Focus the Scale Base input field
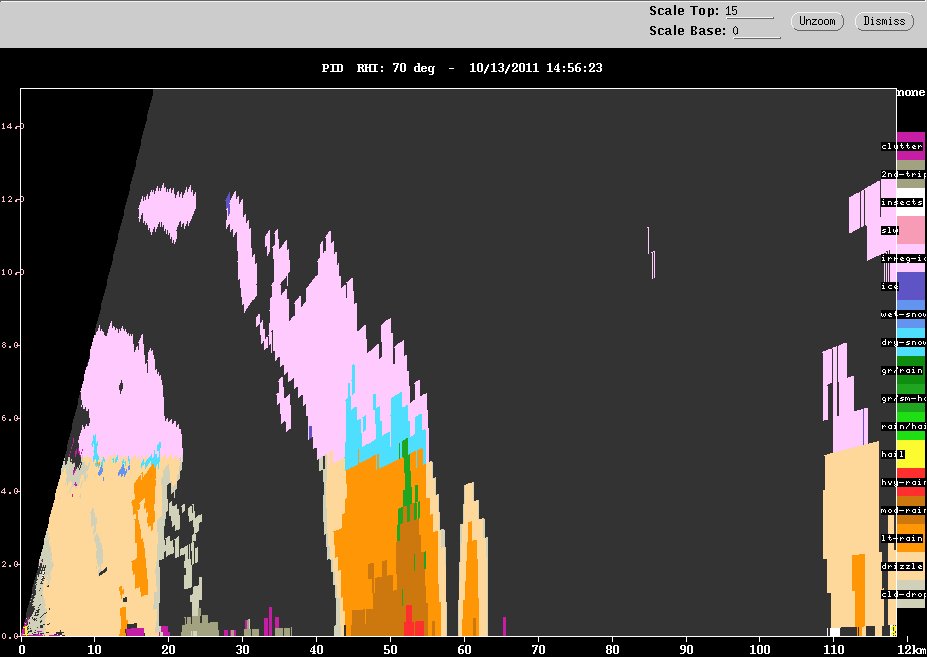927x657 pixels. [756, 31]
